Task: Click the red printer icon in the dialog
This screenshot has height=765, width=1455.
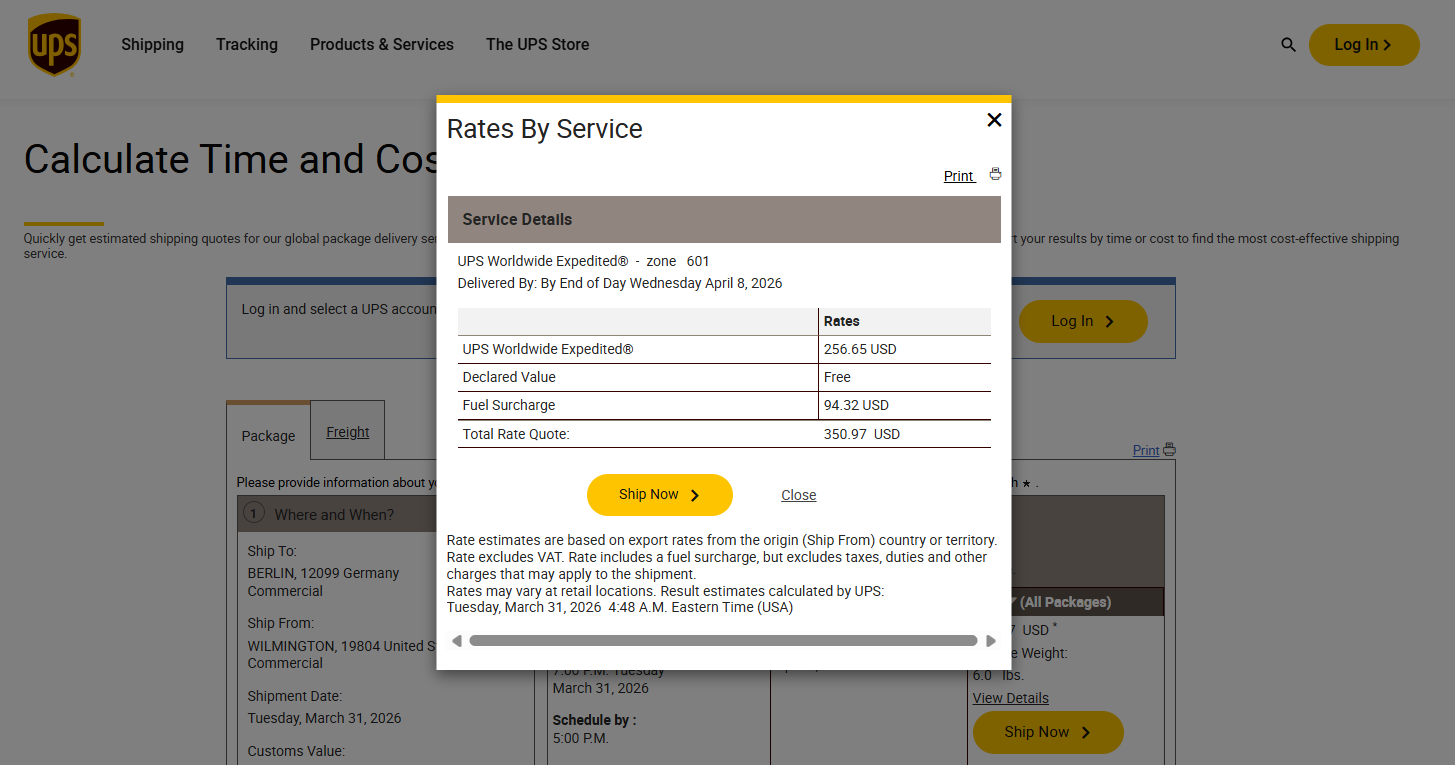Action: pyautogui.click(x=995, y=174)
